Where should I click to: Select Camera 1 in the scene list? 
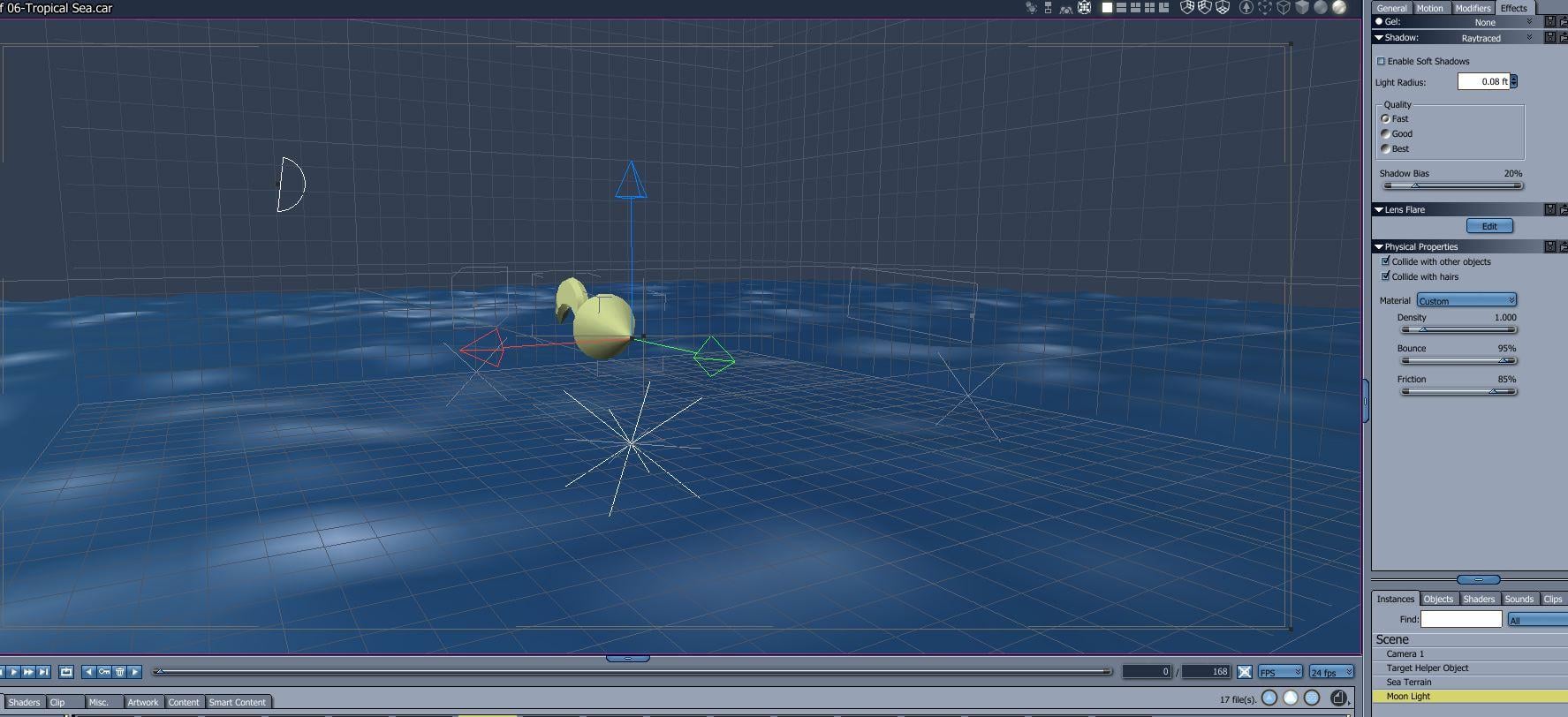(1470, 653)
